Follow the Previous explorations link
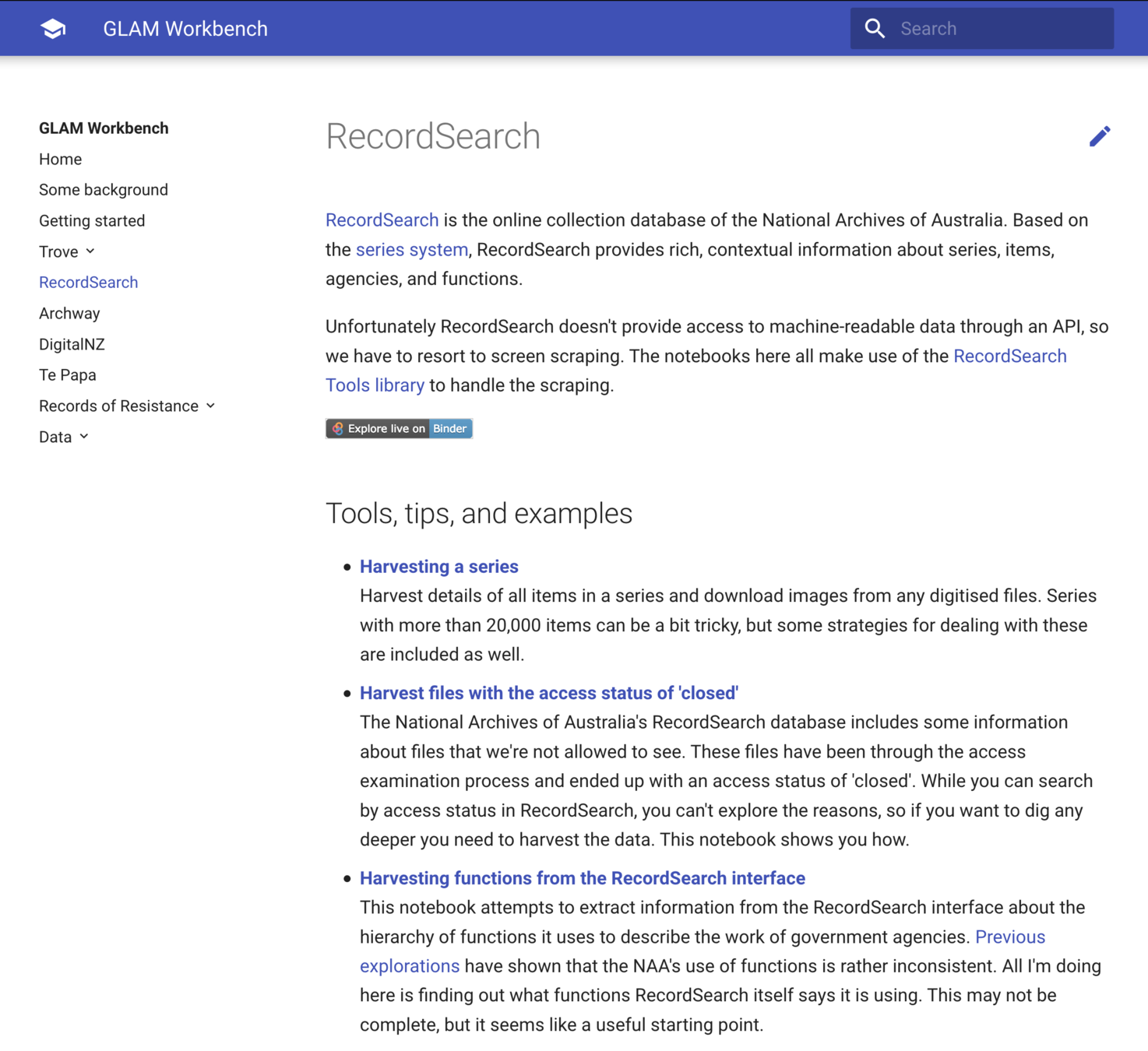 click(703, 951)
